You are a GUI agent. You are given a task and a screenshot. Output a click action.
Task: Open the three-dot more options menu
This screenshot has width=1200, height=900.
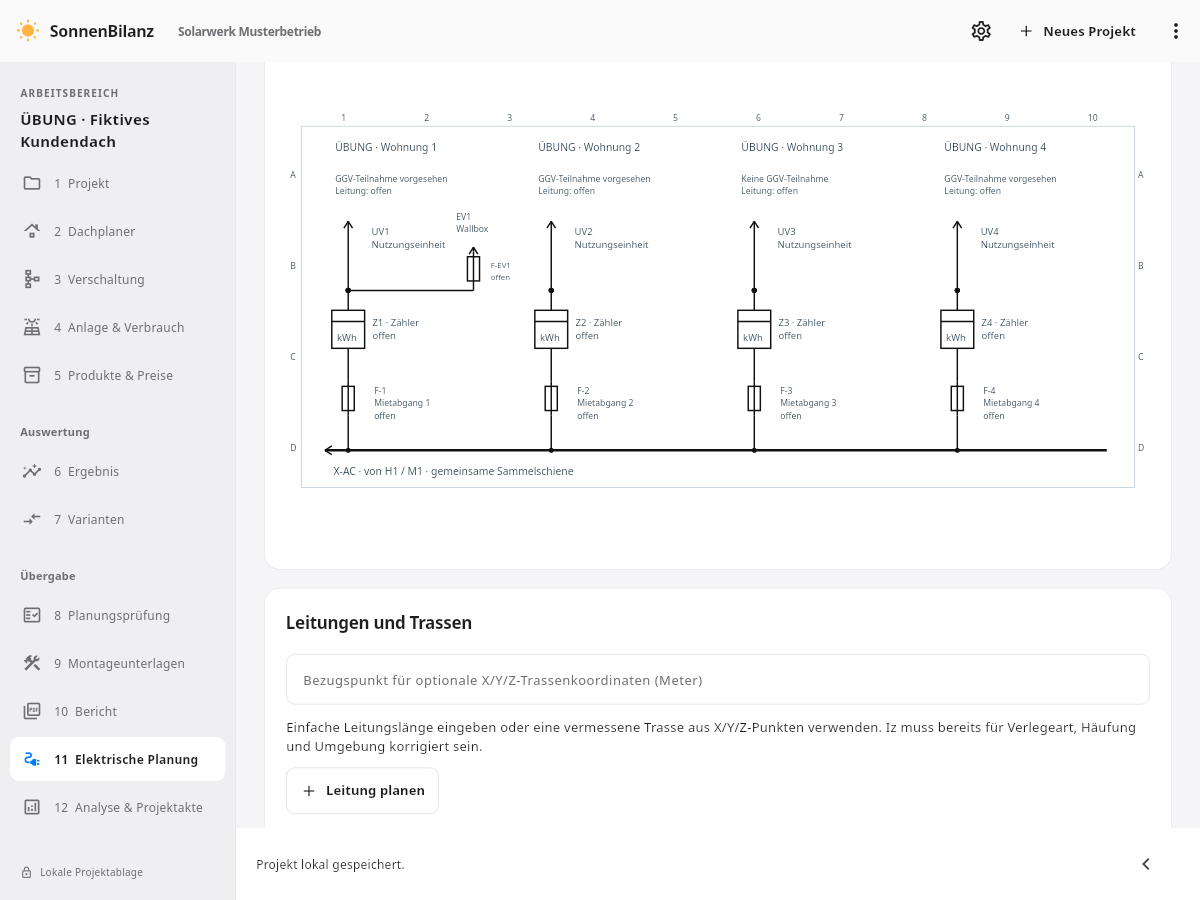click(1176, 31)
